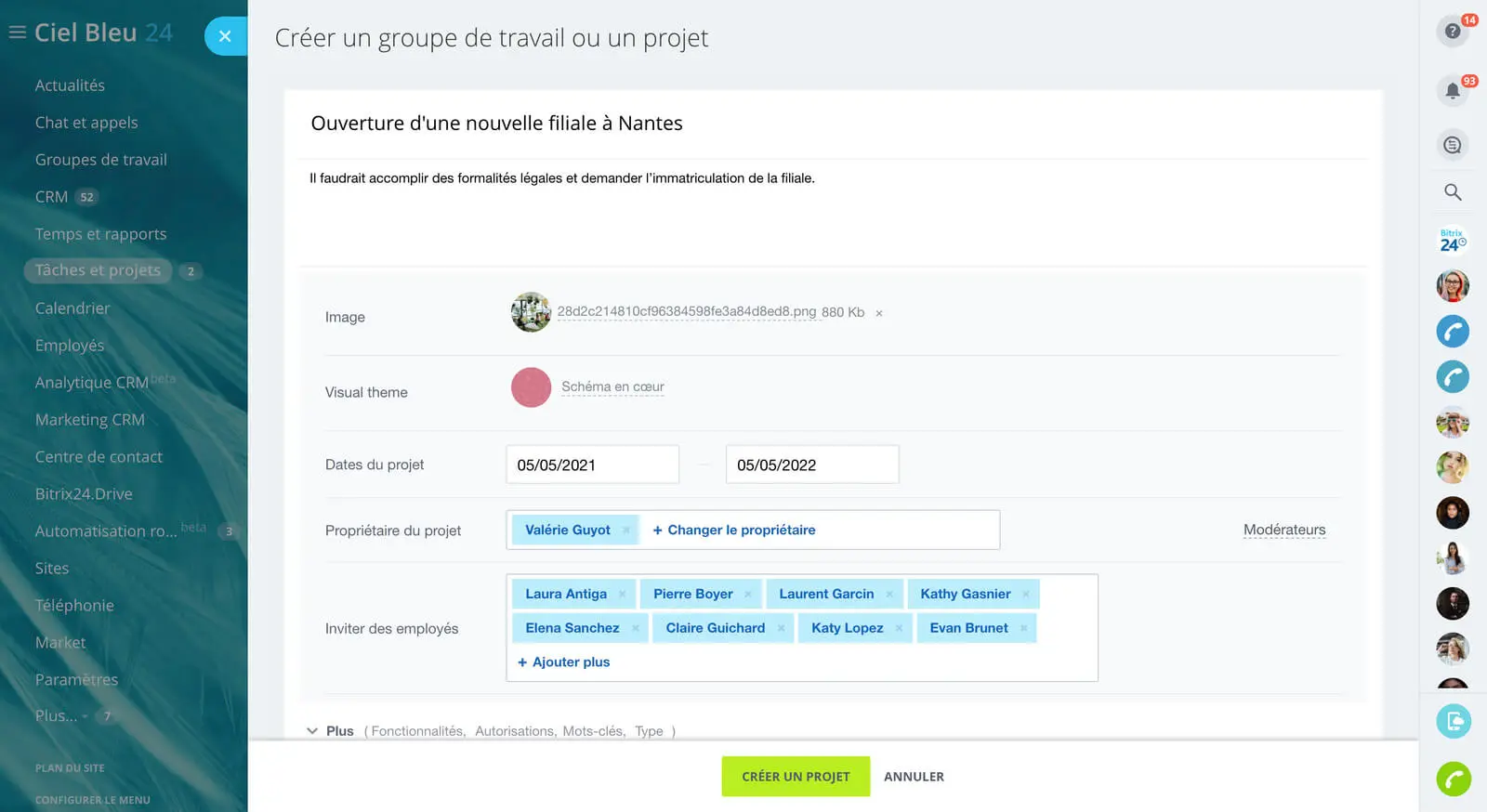Click the pink visual theme color swatch

click(x=531, y=387)
